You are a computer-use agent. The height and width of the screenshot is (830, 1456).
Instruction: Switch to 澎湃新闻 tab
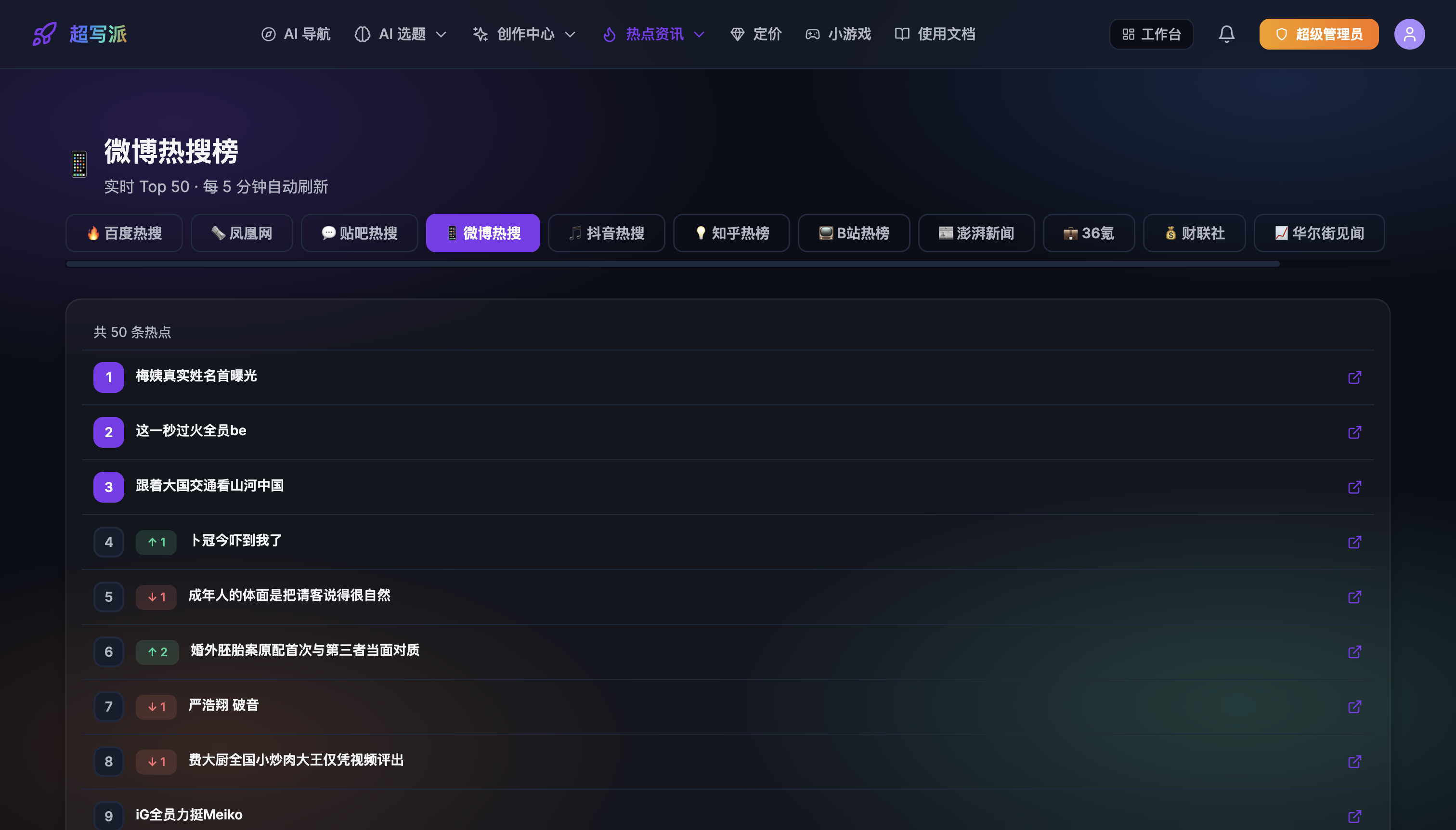point(976,233)
